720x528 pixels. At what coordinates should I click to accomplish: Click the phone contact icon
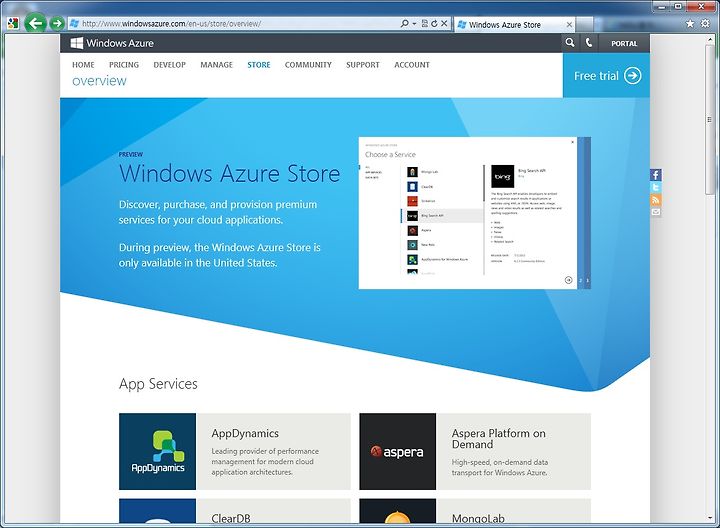click(589, 43)
